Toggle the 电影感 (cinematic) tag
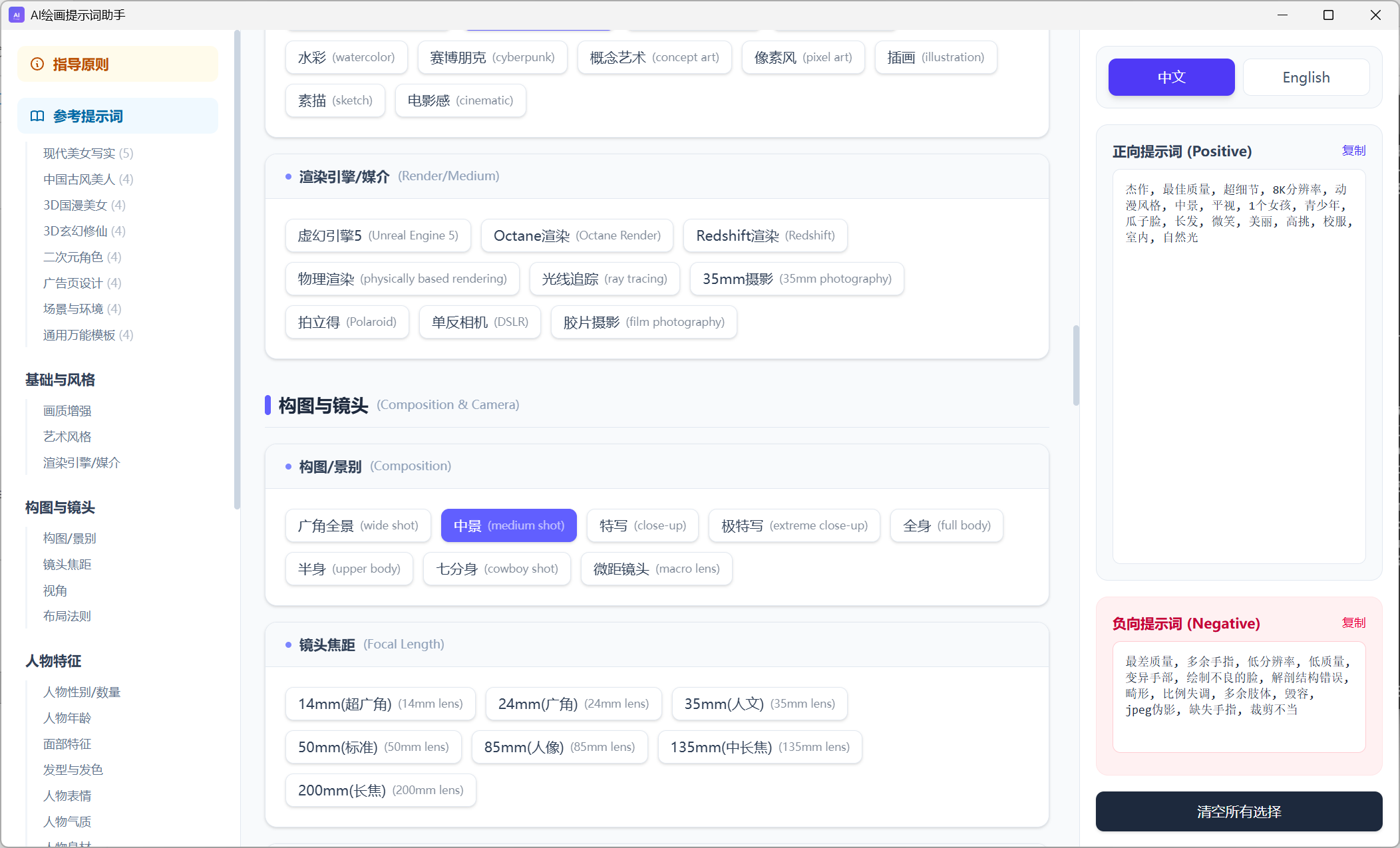Screen dimensions: 1400x848 pyautogui.click(x=460, y=100)
